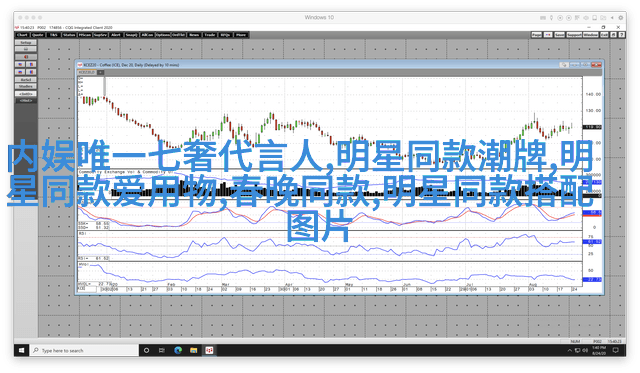Image resolution: width=640 pixels, height=373 pixels.
Task: Open the Windows Start menu
Action: click(21, 350)
